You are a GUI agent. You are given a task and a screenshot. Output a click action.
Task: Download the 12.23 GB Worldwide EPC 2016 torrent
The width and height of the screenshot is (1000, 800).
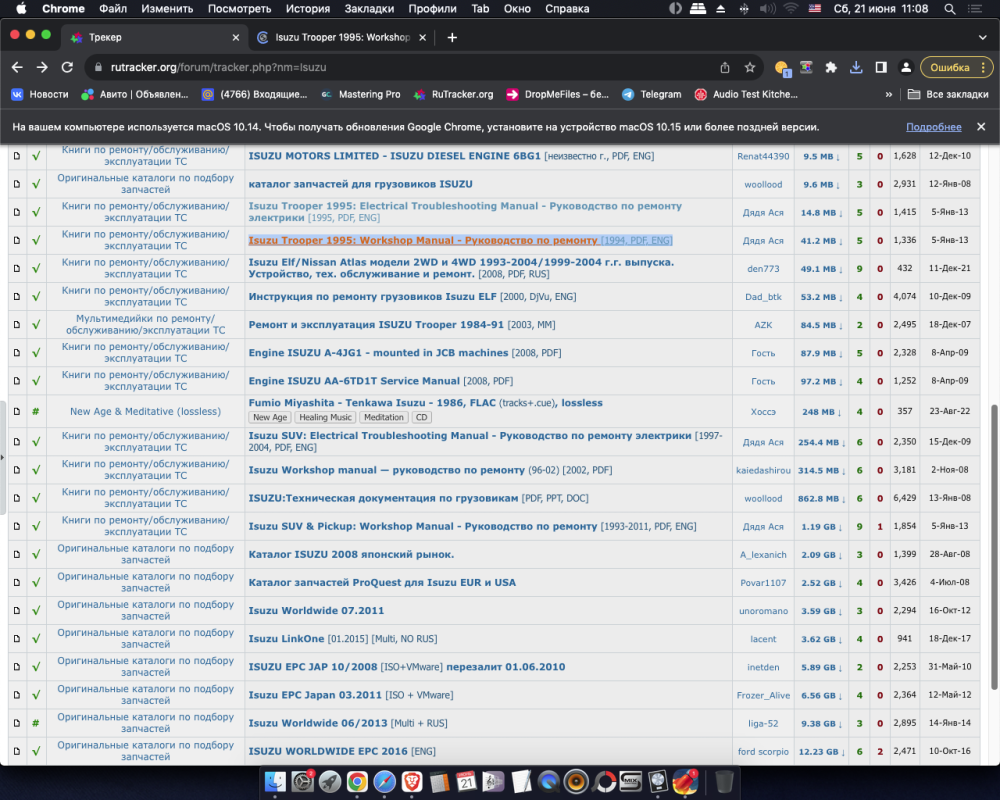point(821,752)
